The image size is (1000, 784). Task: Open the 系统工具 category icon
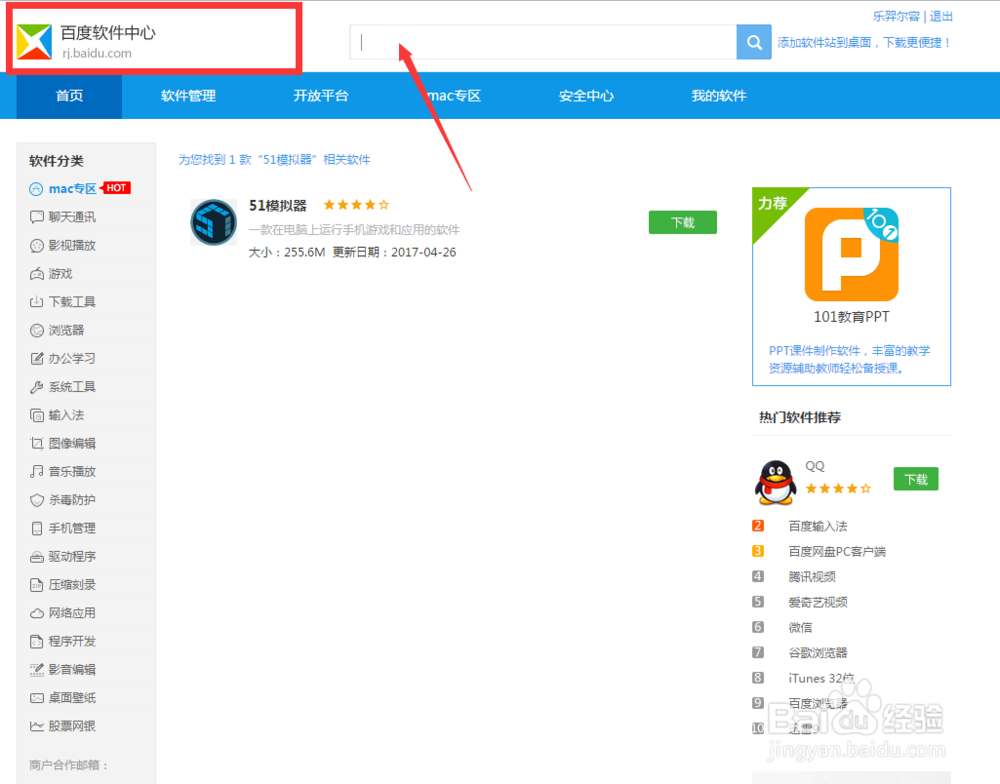pos(36,387)
